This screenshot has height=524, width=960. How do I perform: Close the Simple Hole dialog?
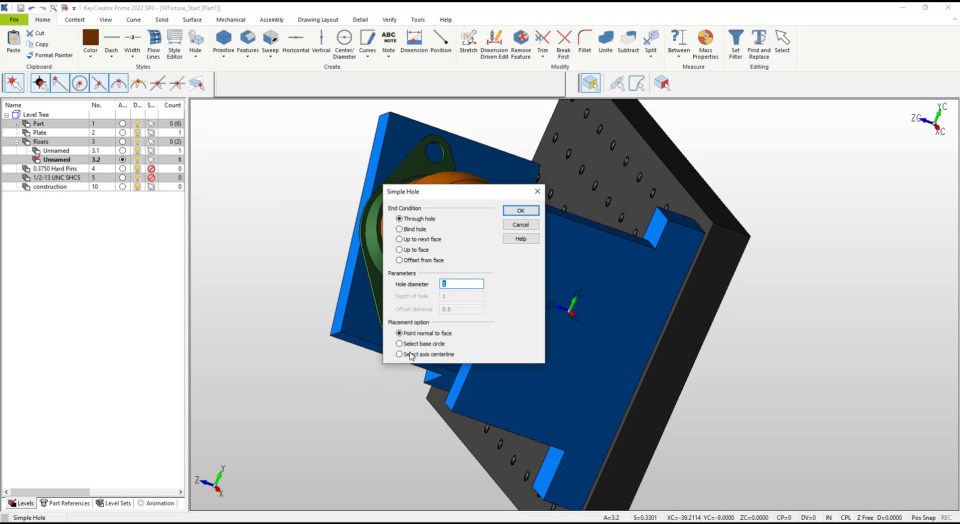coord(537,192)
